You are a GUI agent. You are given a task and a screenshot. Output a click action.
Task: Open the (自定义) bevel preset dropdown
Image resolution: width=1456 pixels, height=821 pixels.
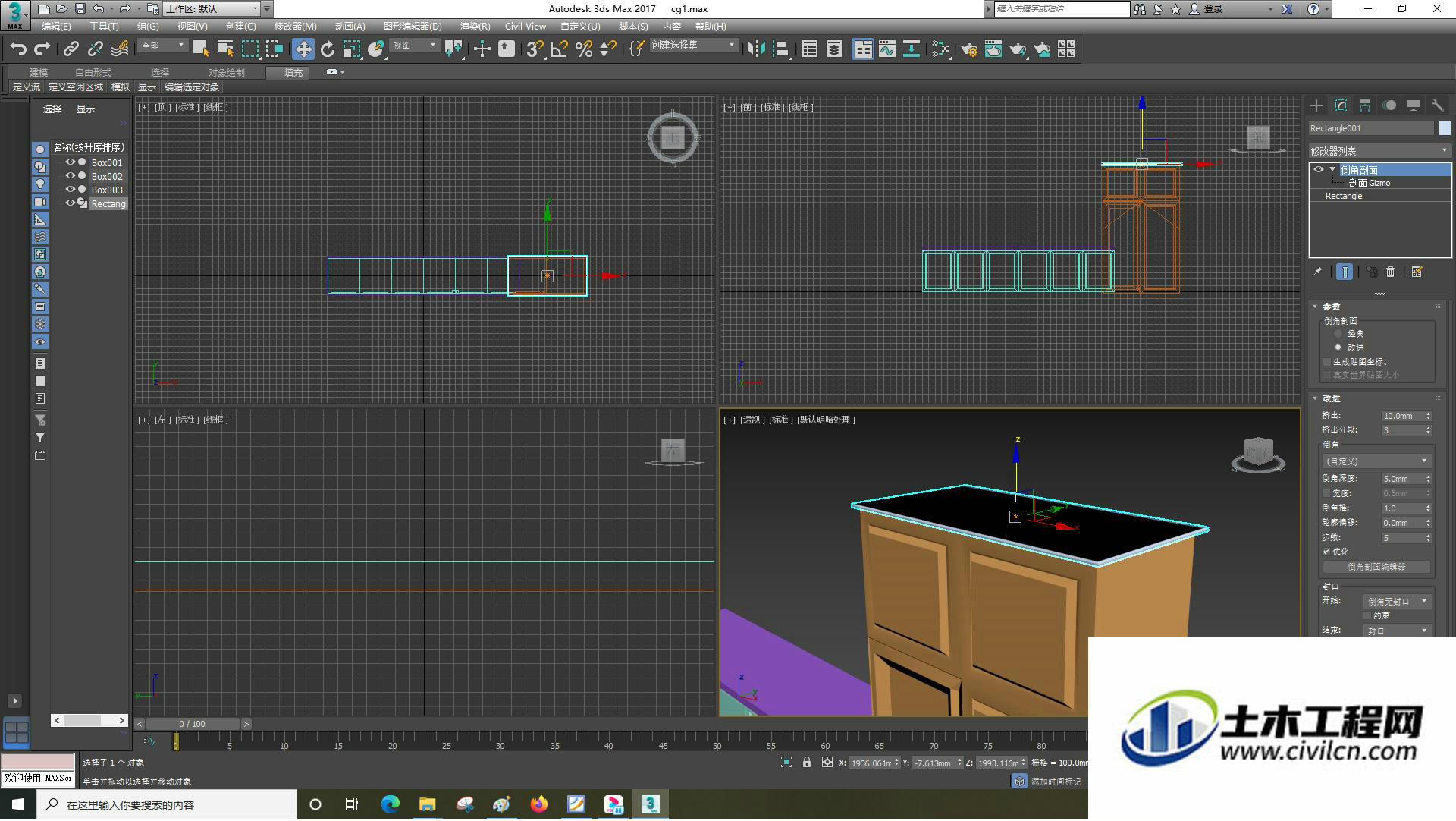click(1376, 461)
